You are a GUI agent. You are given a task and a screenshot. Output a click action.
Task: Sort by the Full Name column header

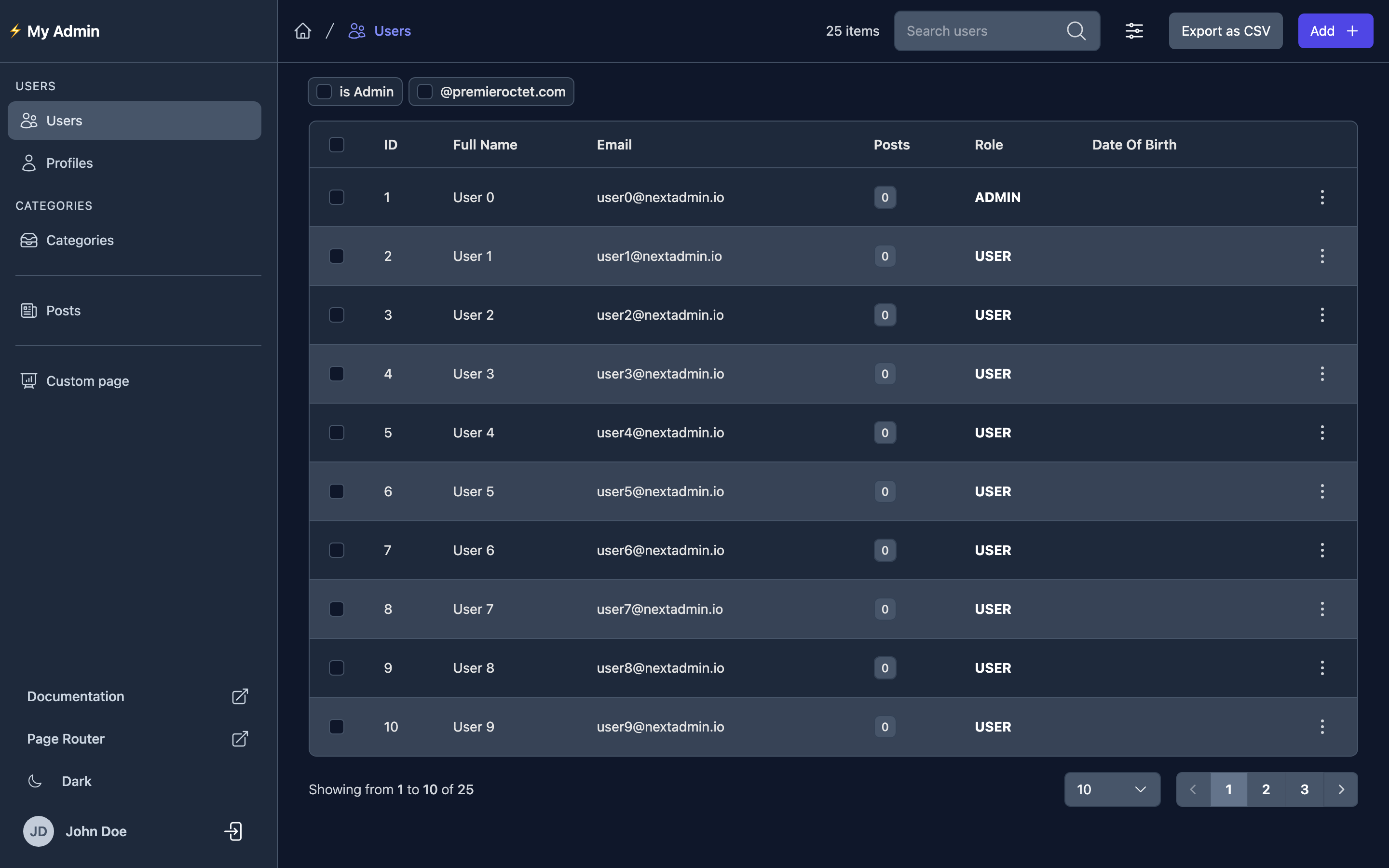point(485,145)
